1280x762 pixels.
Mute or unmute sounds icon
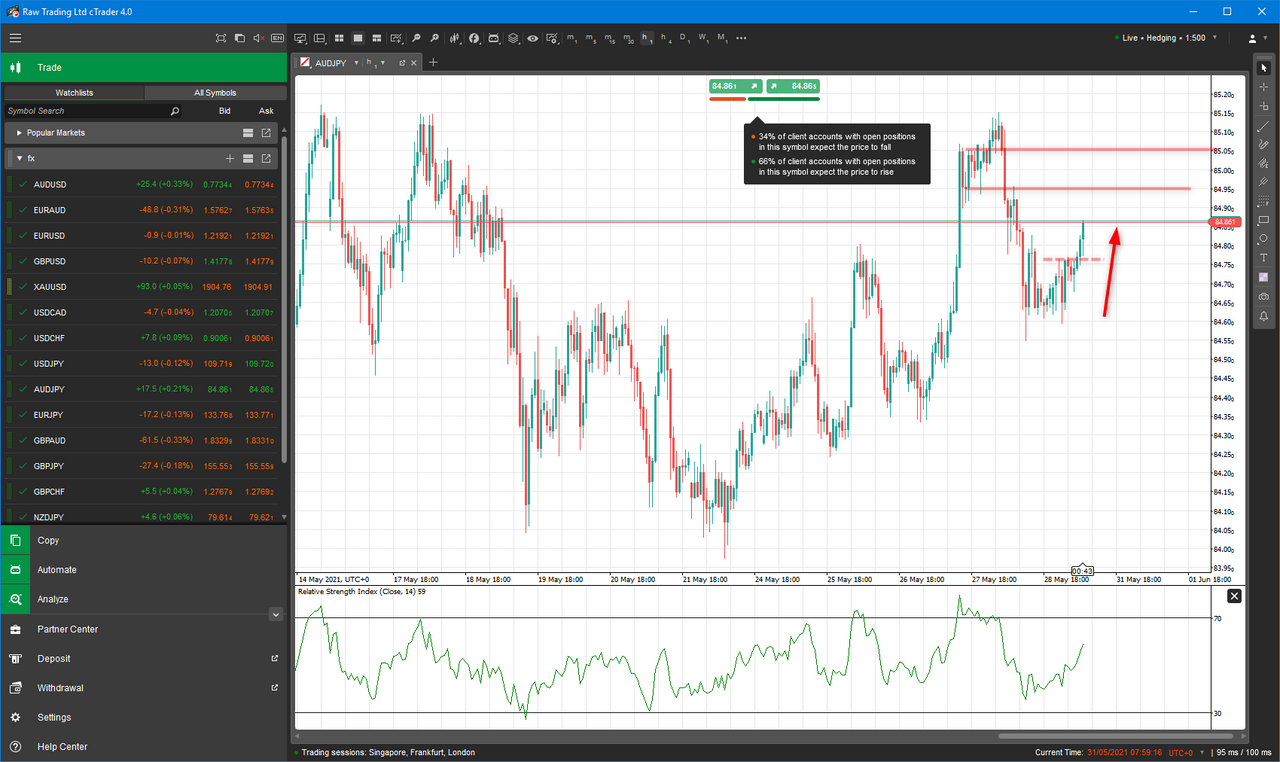[258, 38]
